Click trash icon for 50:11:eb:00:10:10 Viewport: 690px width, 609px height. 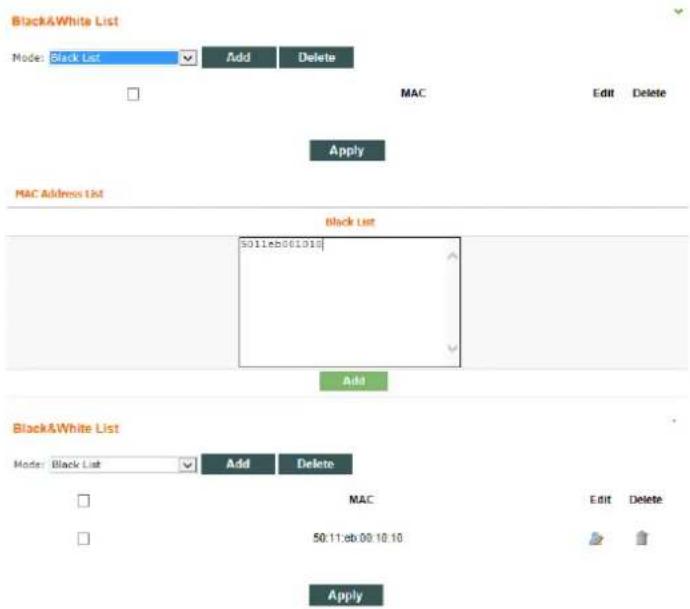tap(642, 538)
